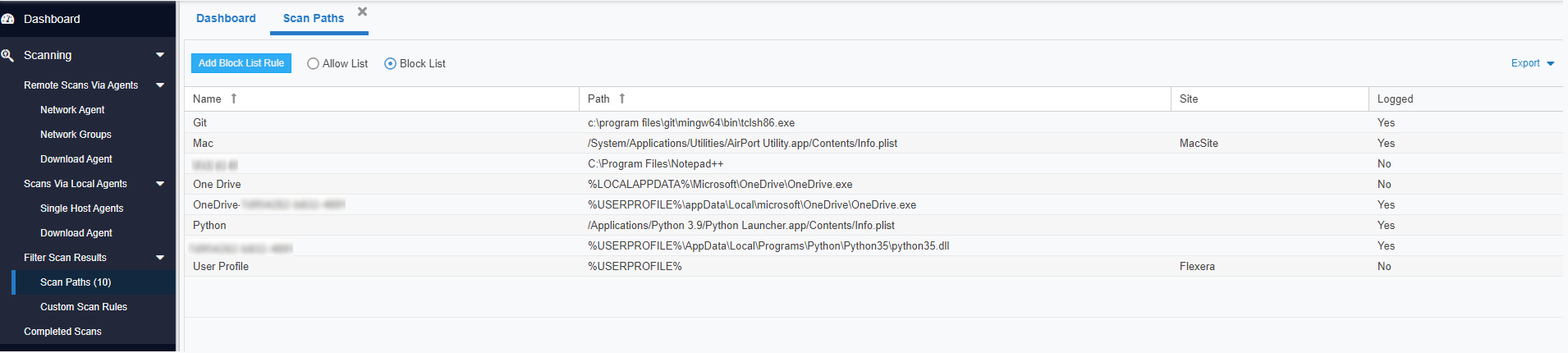Close the Scan Paths tab

[x=362, y=11]
